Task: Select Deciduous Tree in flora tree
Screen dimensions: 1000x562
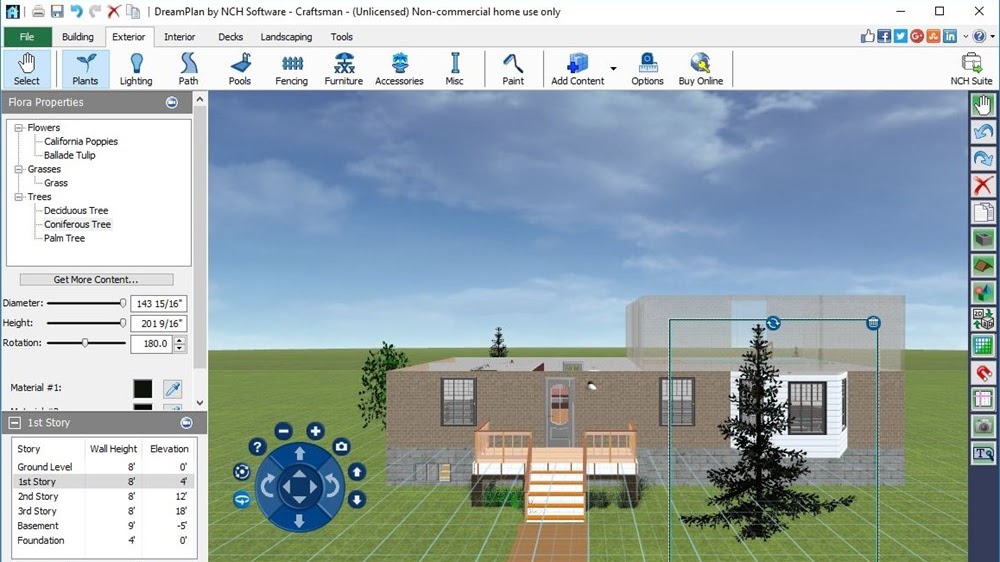Action: (x=76, y=211)
